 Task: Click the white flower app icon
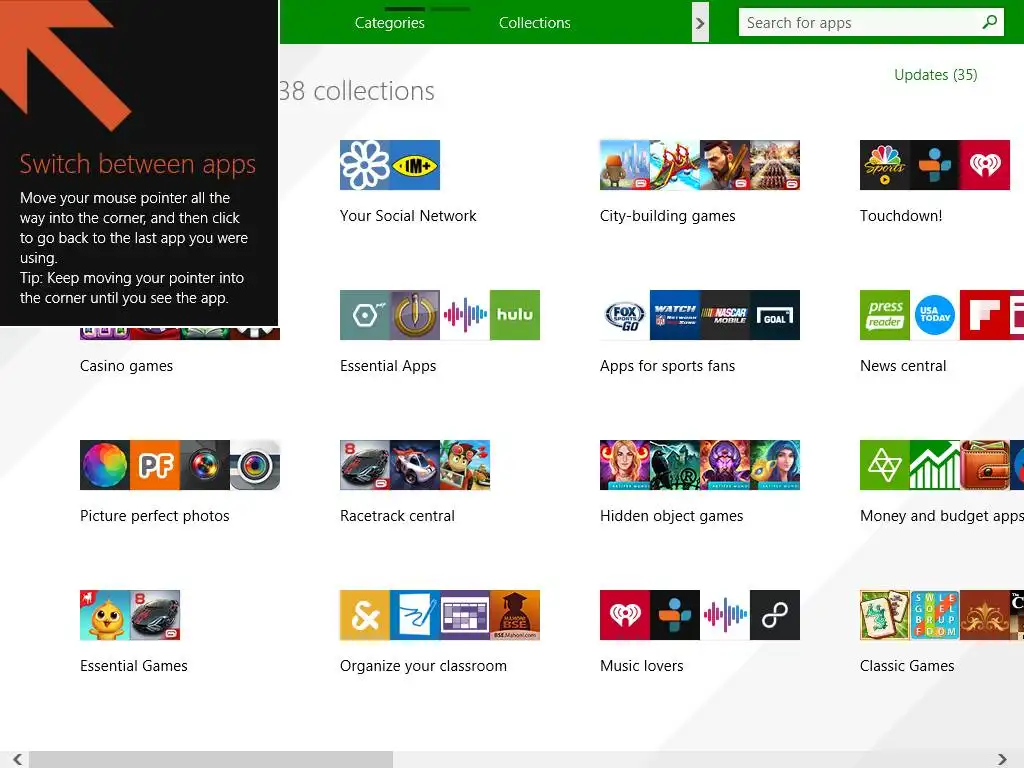(x=364, y=165)
